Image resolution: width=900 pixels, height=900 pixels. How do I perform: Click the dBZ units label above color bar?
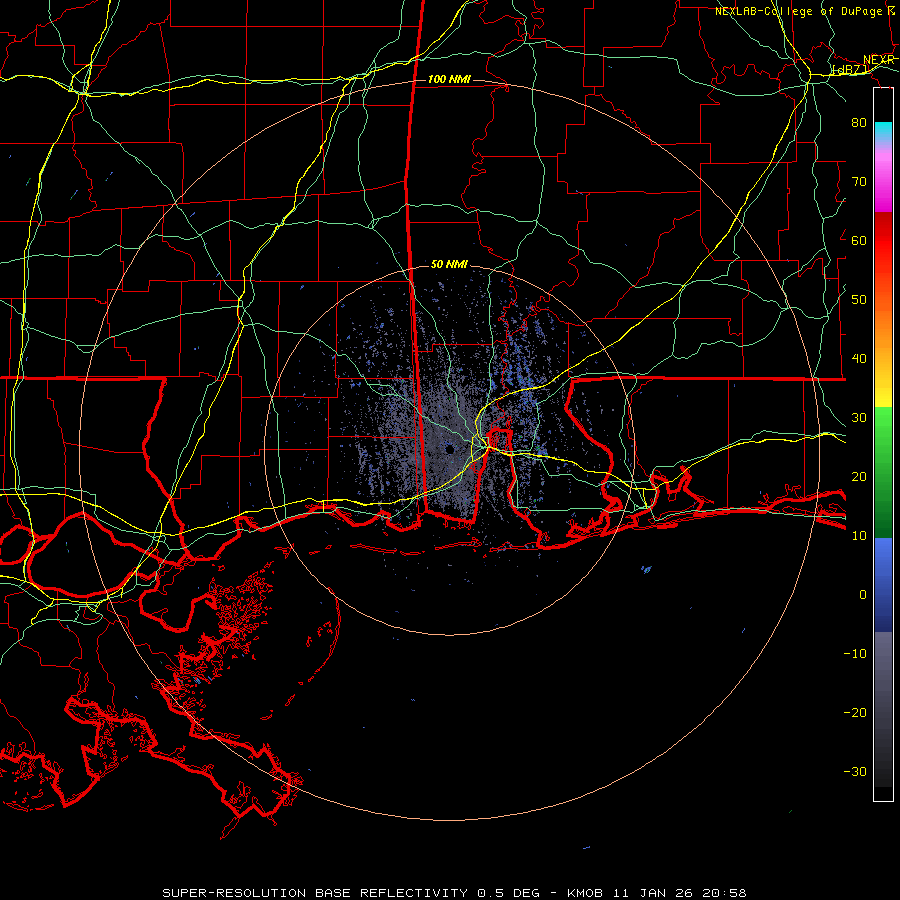[x=850, y=70]
